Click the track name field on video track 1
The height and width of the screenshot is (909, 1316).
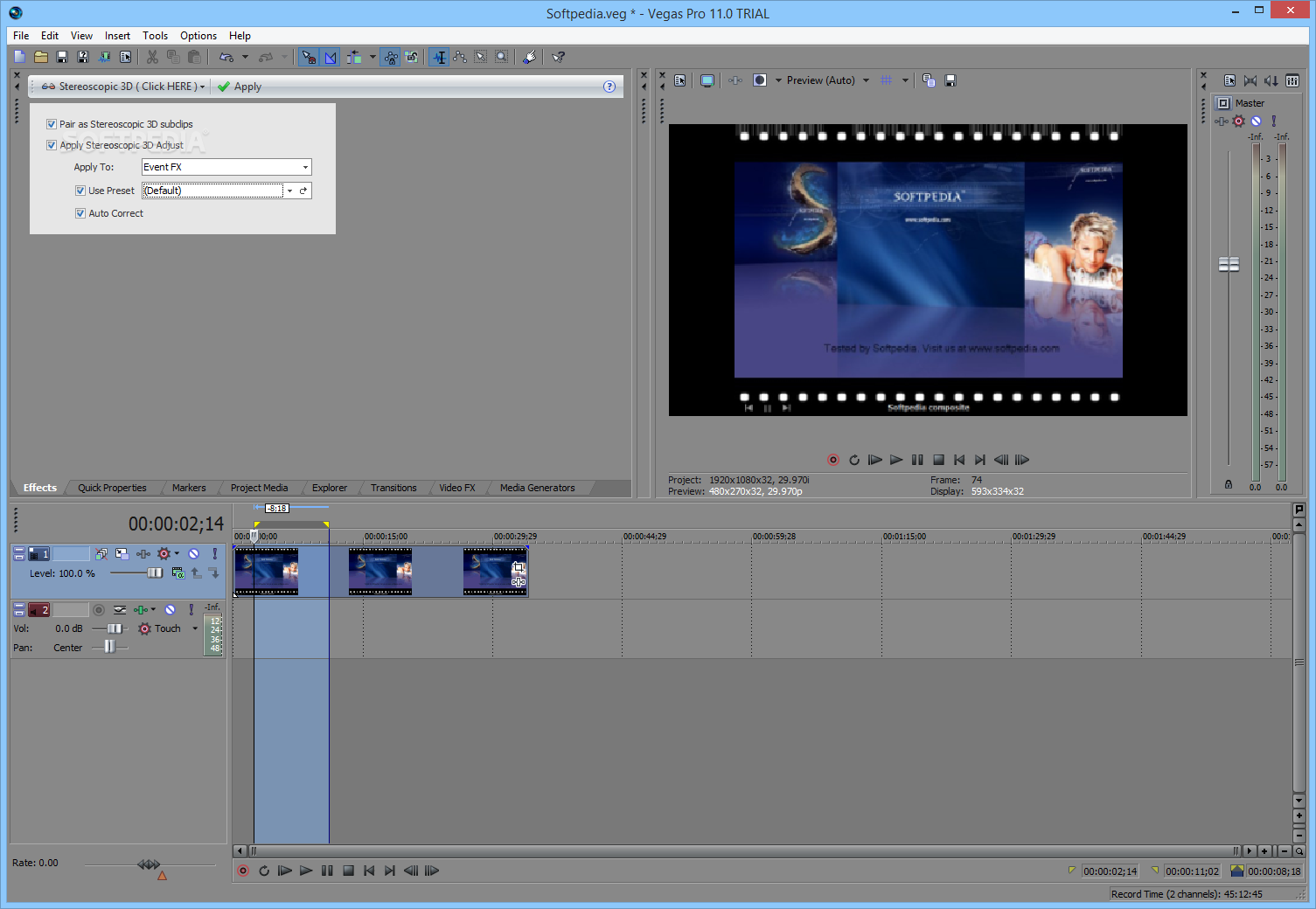(71, 553)
